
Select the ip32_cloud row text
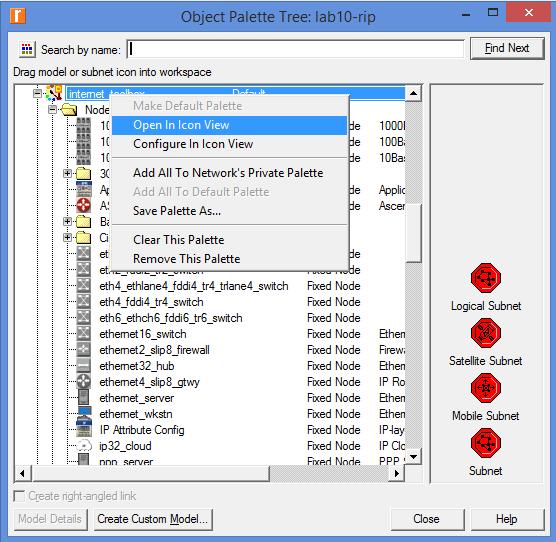pos(126,446)
